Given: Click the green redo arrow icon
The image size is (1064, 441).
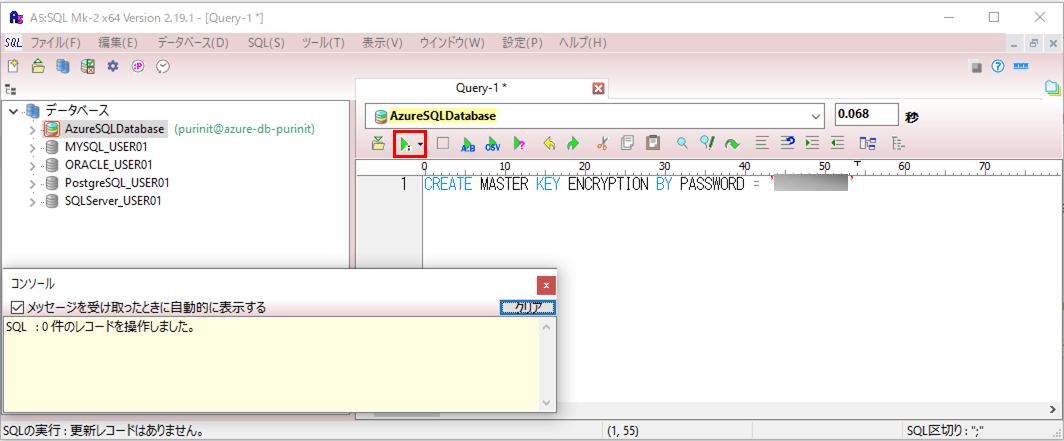Looking at the screenshot, I should click(573, 143).
